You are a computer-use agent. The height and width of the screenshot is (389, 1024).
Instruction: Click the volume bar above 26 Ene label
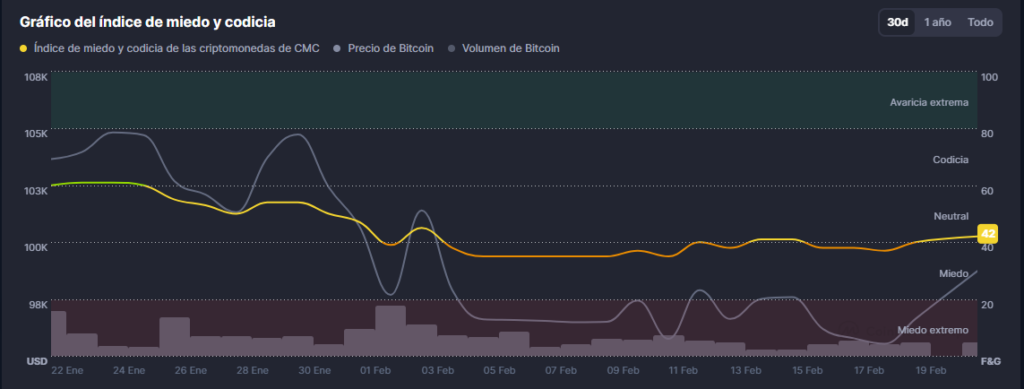[174, 337]
